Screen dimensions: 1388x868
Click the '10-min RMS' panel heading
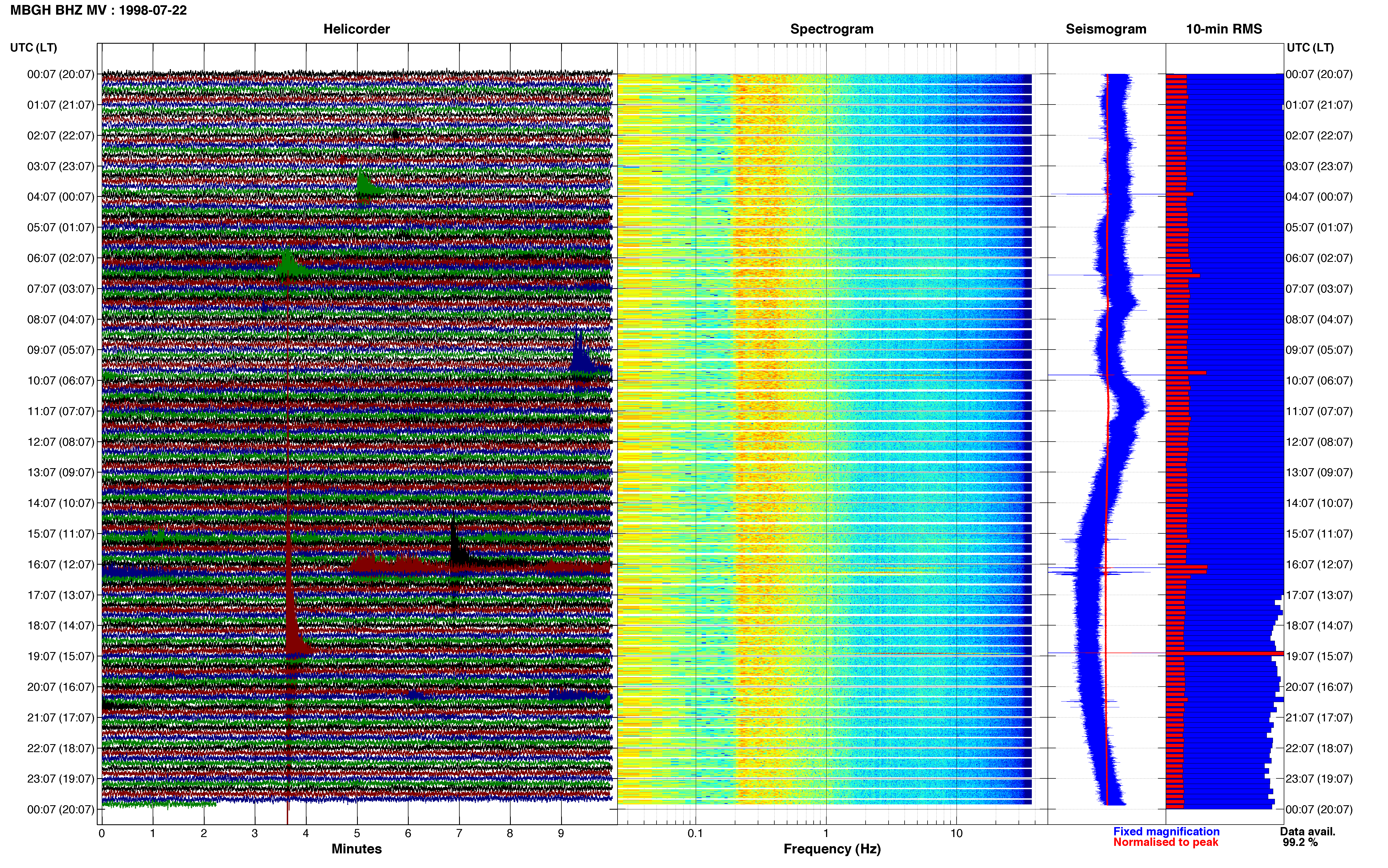(1224, 29)
